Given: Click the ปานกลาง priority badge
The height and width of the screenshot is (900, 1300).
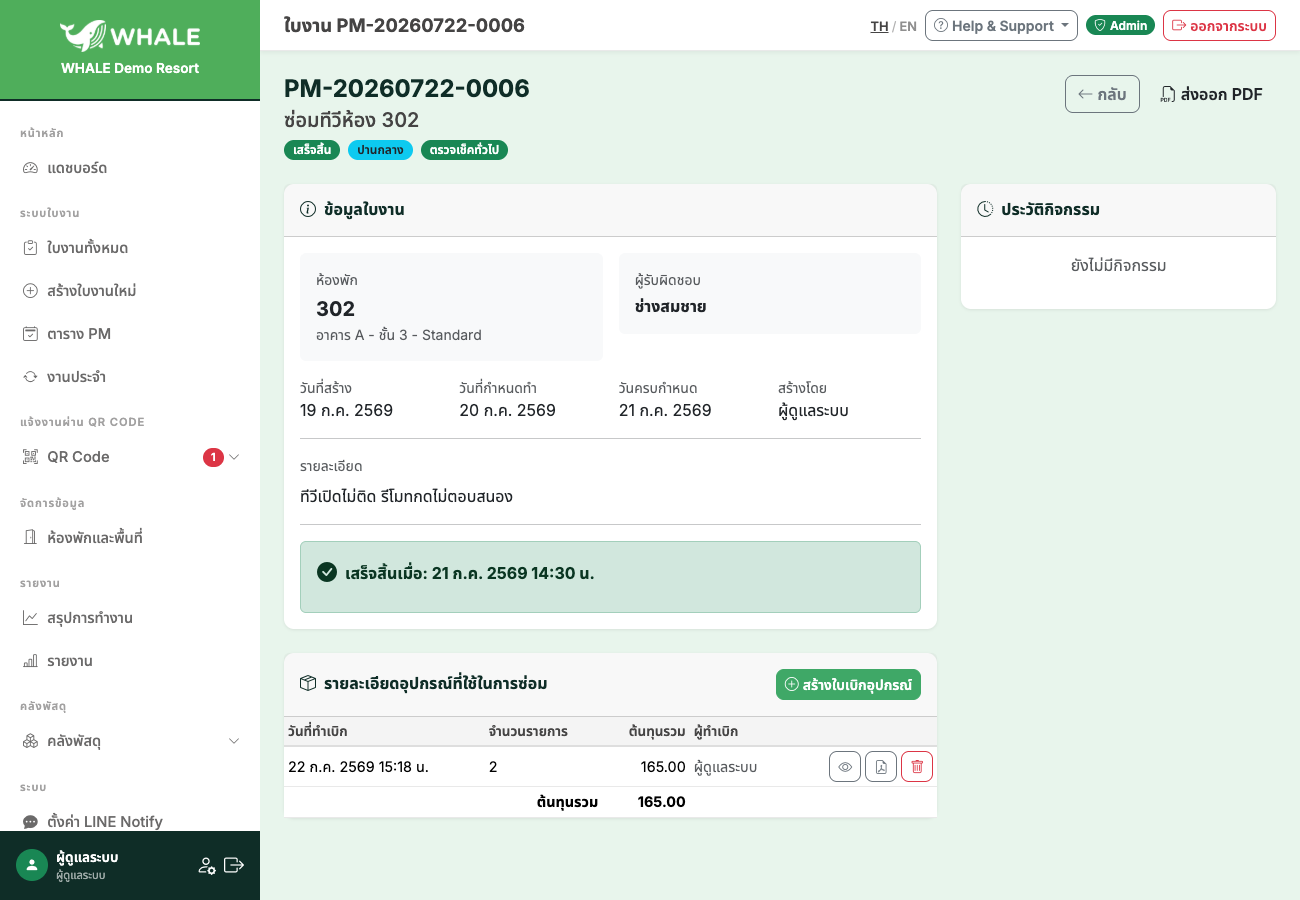Looking at the screenshot, I should click(380, 150).
